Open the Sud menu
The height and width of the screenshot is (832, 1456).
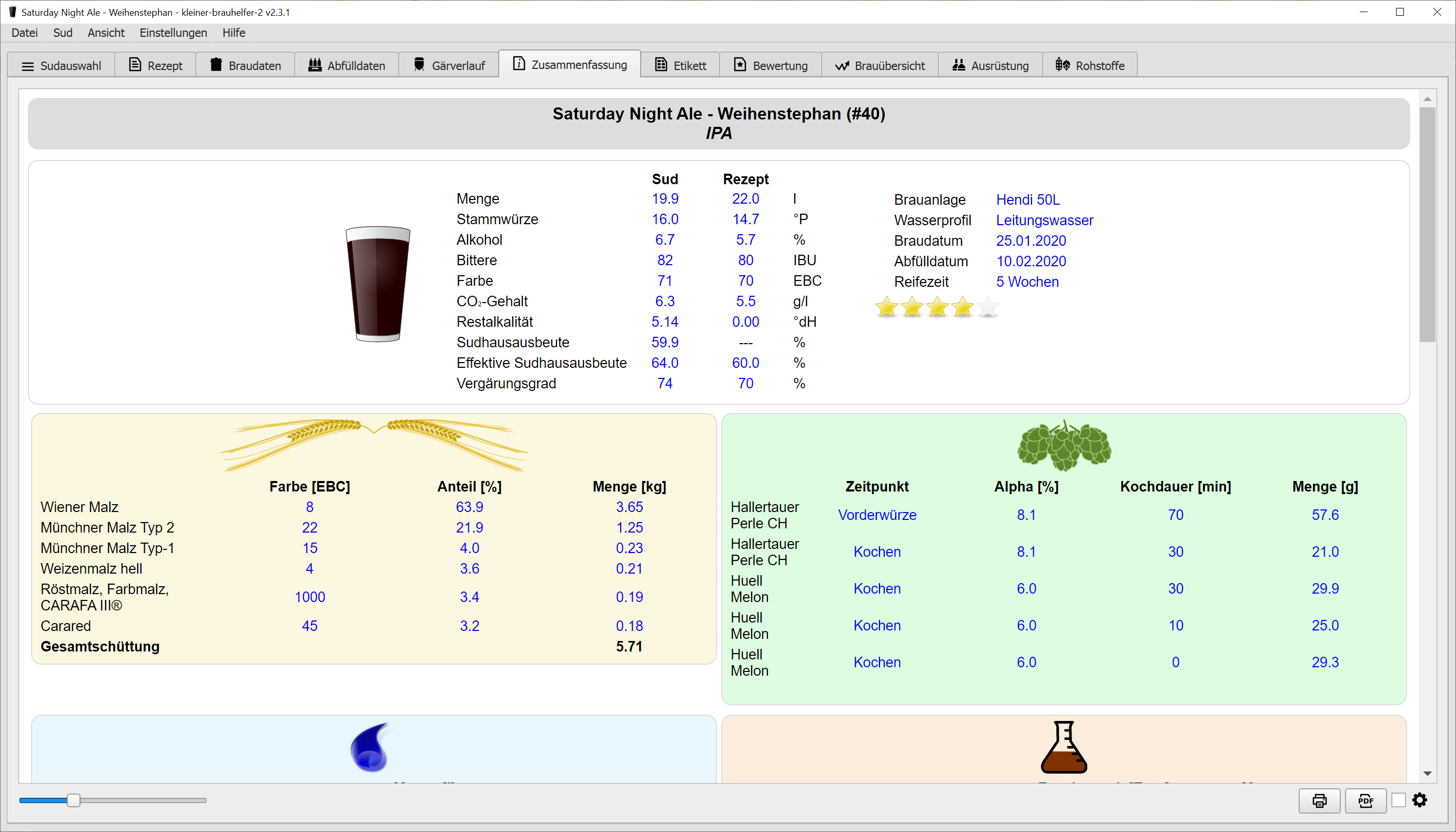point(62,33)
